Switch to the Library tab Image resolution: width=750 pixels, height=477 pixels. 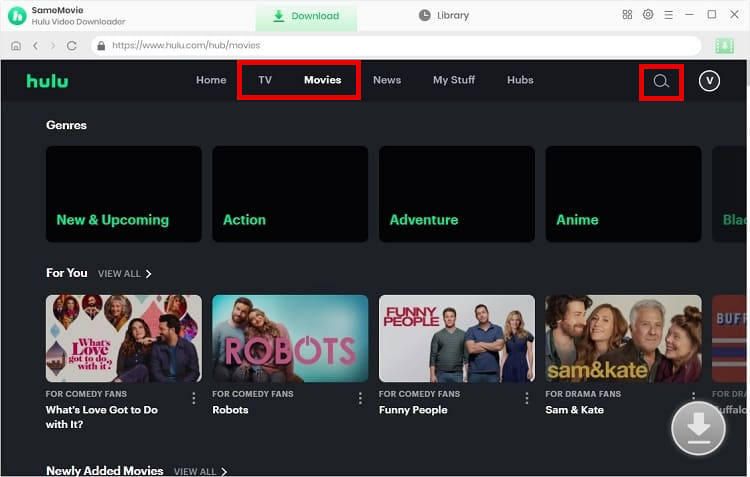coord(444,15)
